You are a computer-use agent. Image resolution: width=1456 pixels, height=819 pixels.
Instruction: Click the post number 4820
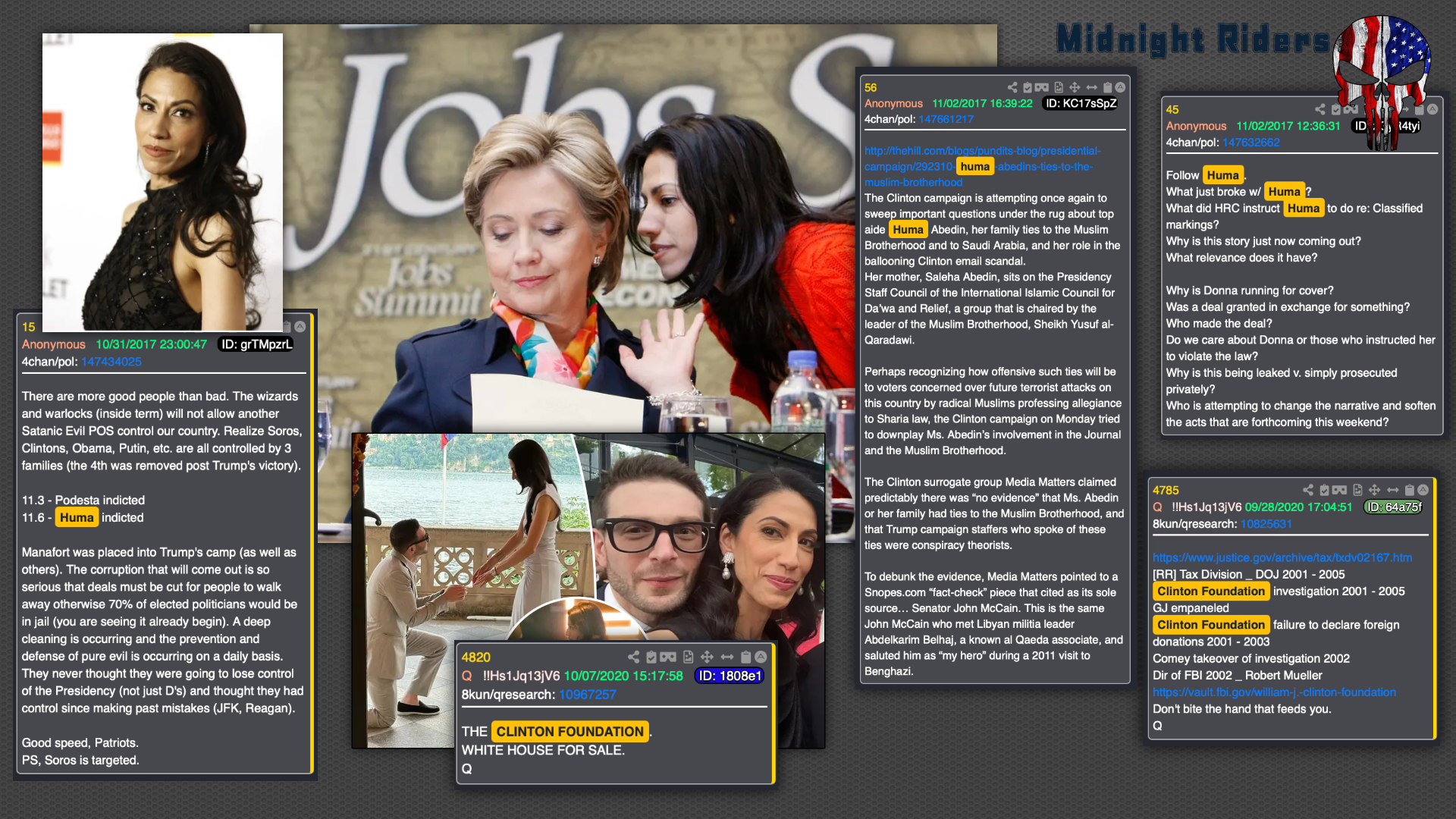476,657
